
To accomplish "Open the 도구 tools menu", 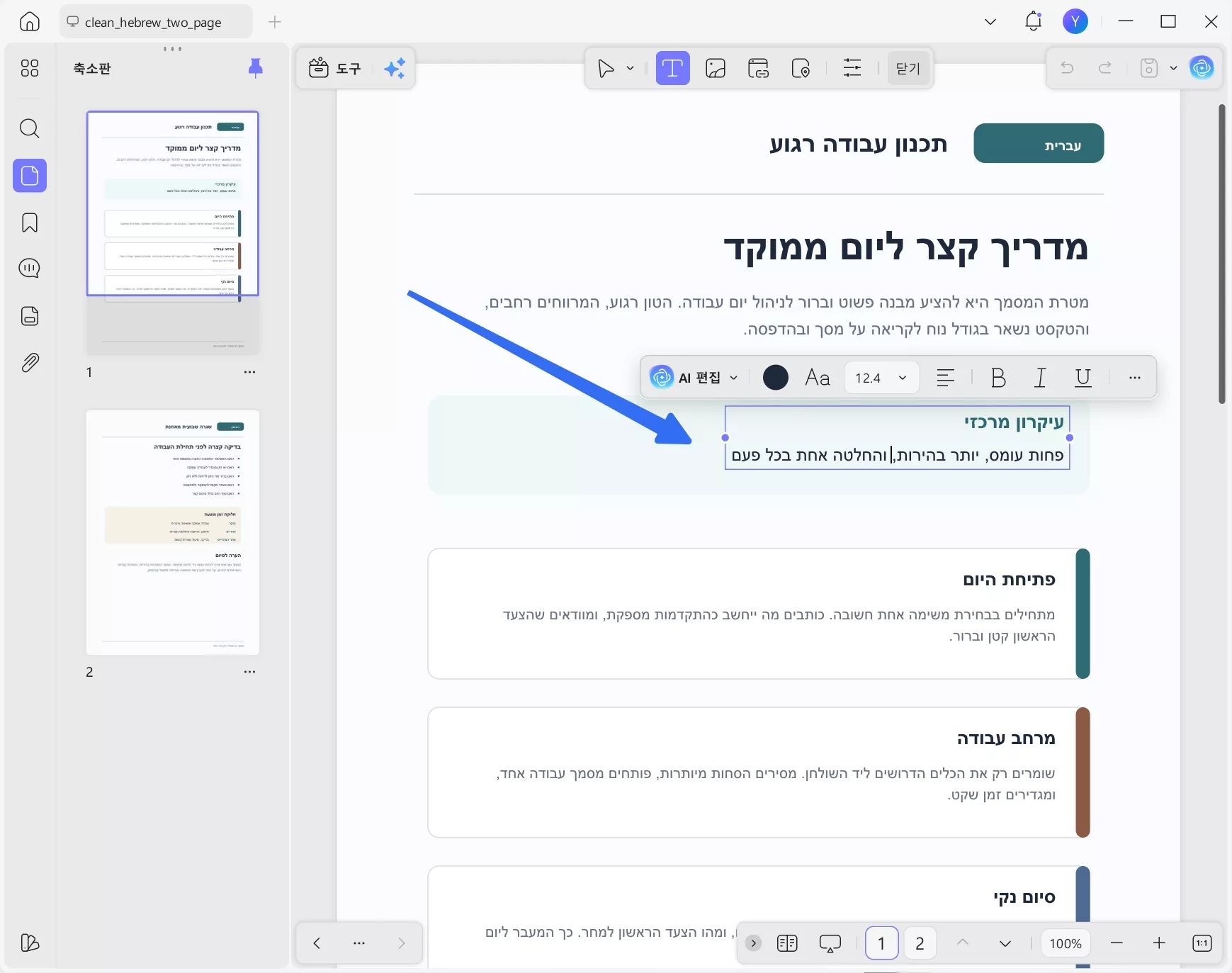I will (x=335, y=68).
